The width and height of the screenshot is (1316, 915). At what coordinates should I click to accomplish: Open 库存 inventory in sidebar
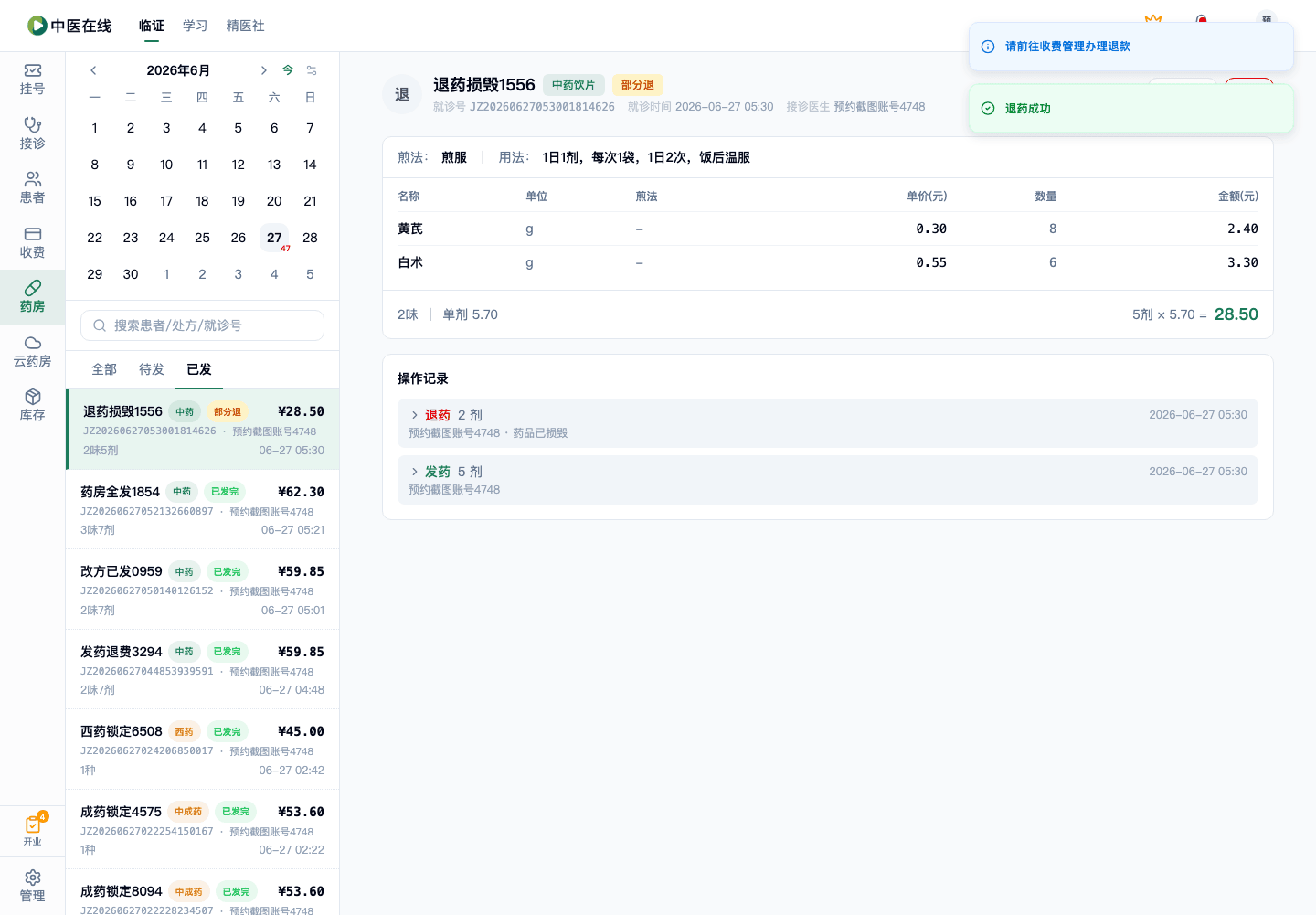pyautogui.click(x=32, y=405)
